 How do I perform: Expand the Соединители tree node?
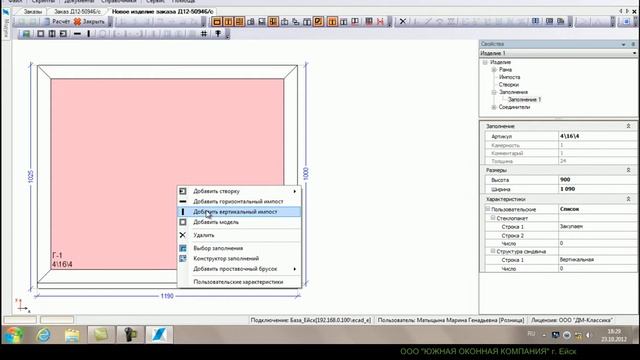tap(494, 107)
